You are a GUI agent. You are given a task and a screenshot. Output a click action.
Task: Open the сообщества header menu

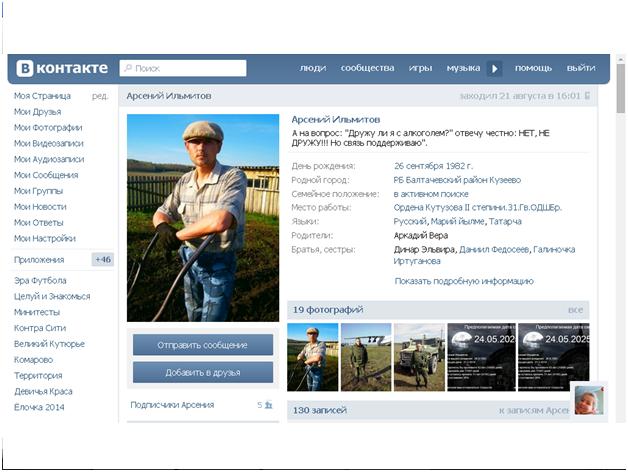pyautogui.click(x=367, y=68)
